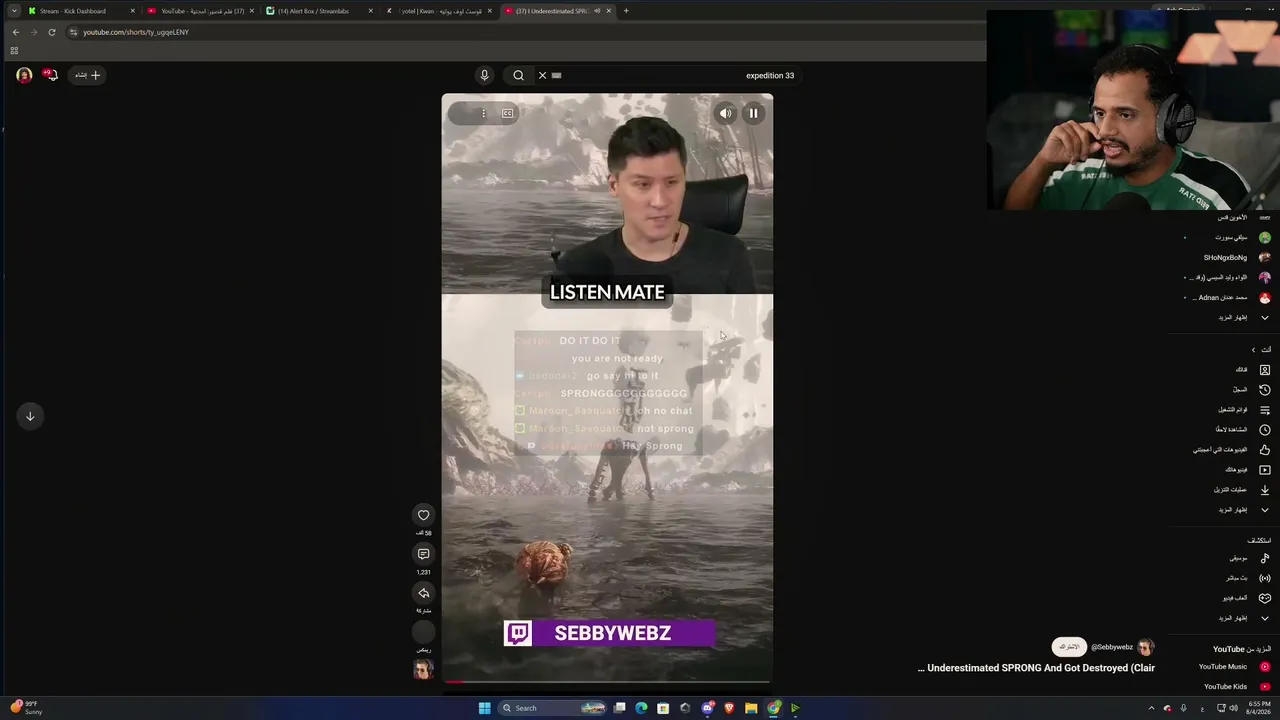Click the Short title Underestimated SPRONG
1280x720 pixels.
point(1036,668)
